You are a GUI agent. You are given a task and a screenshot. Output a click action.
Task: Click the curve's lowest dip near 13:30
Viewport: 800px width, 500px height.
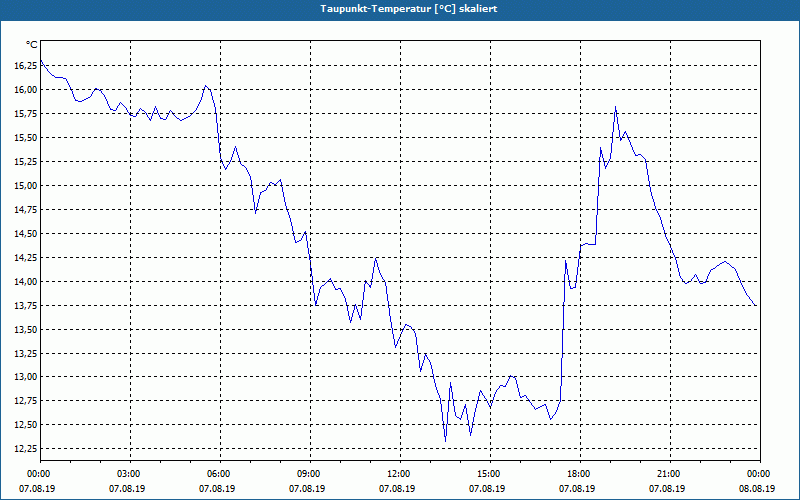(x=445, y=441)
